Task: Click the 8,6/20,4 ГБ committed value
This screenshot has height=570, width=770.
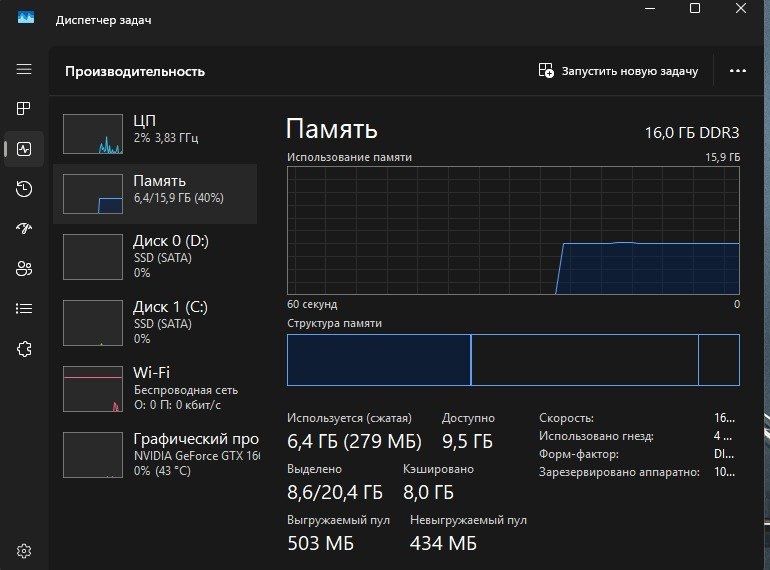Action: (335, 492)
